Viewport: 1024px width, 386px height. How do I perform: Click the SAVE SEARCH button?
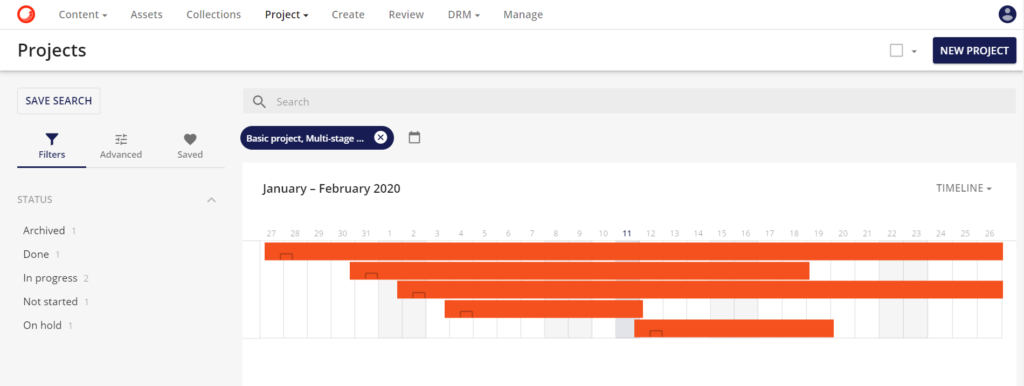click(59, 101)
